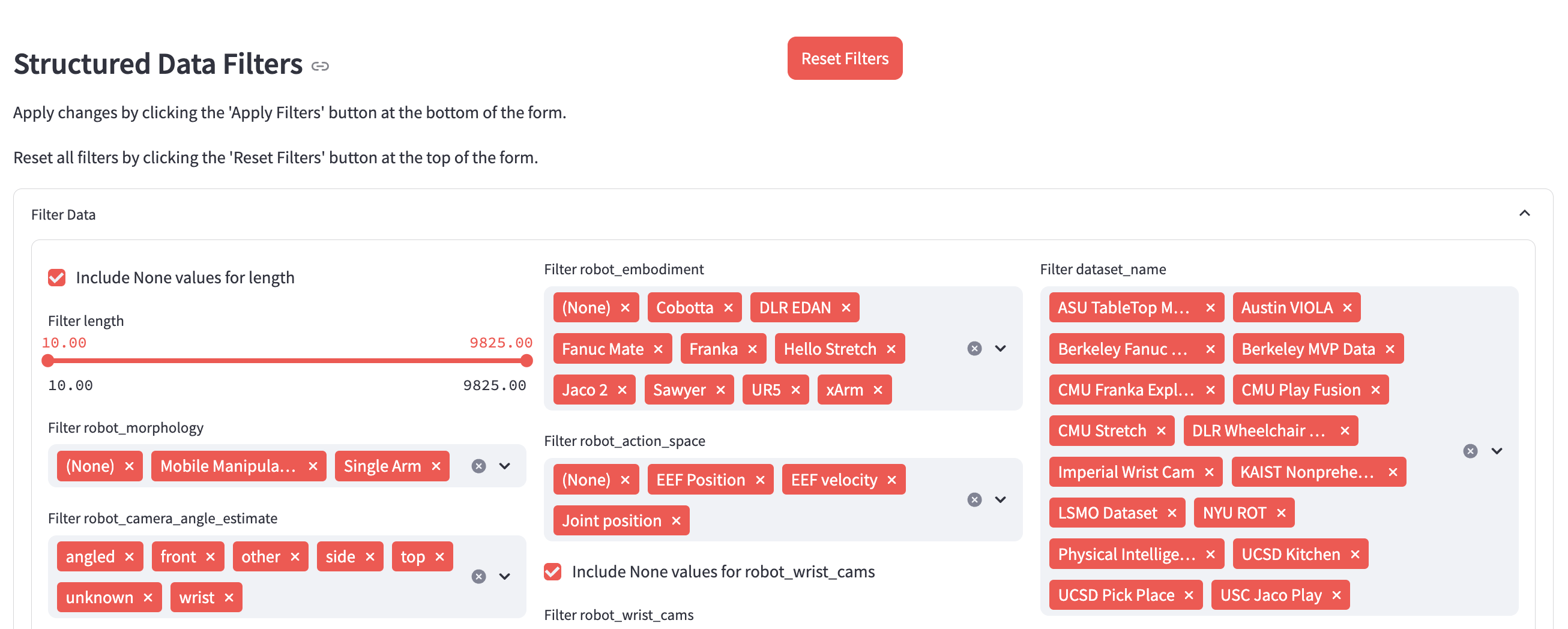Image resolution: width=1568 pixels, height=629 pixels.
Task: Click the Reset Filters button
Action: pyautogui.click(x=844, y=58)
